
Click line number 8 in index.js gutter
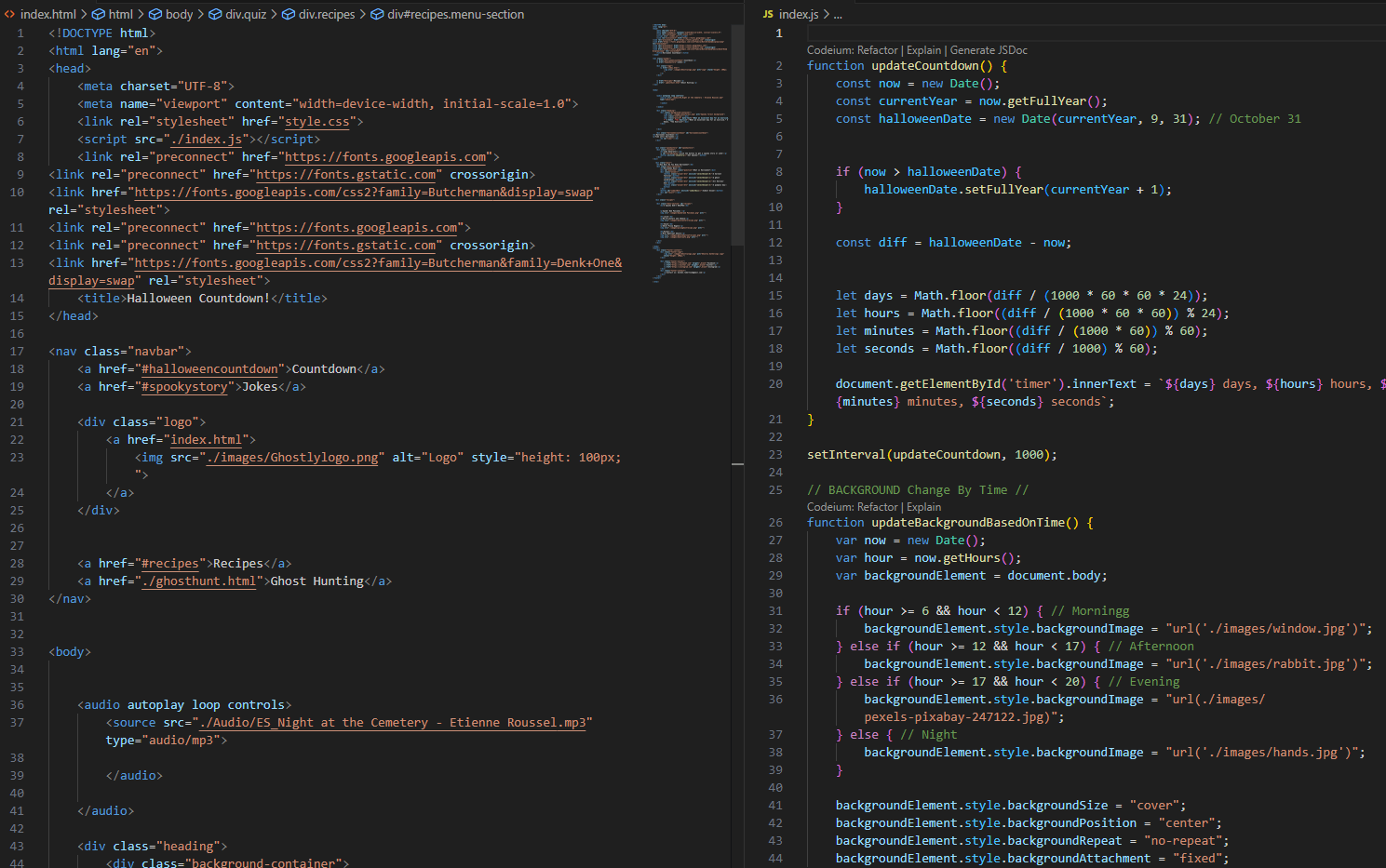pyautogui.click(x=779, y=172)
